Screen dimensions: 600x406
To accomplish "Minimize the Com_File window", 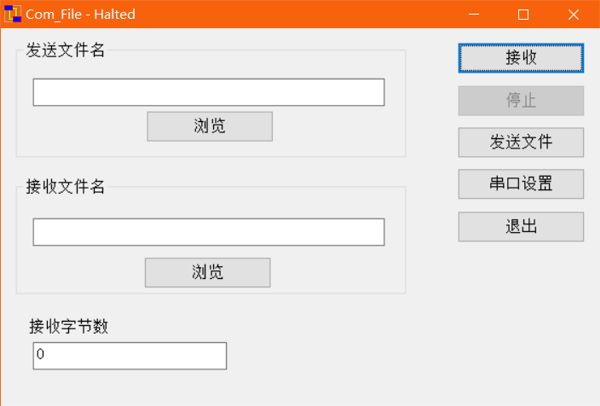I will click(x=474, y=15).
